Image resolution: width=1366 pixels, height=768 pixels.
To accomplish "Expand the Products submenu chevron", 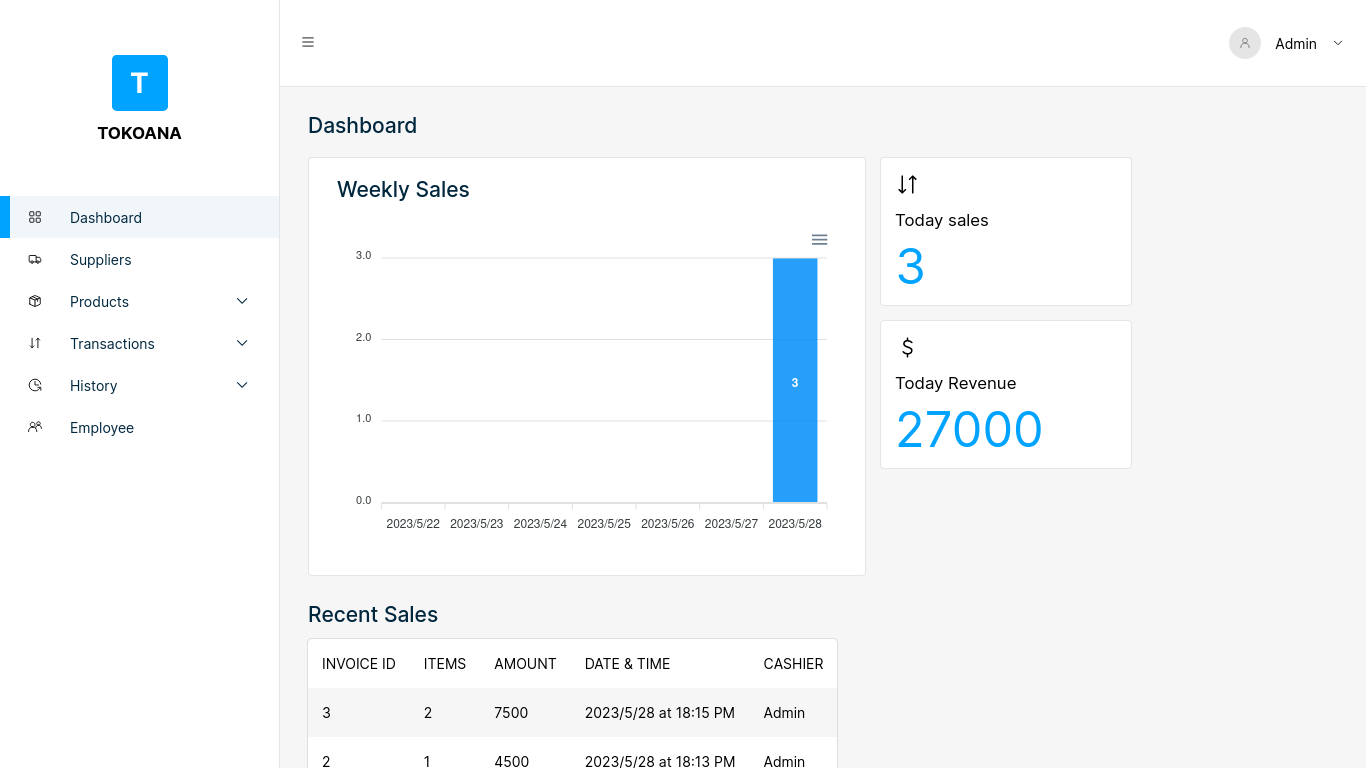I will pyautogui.click(x=242, y=301).
